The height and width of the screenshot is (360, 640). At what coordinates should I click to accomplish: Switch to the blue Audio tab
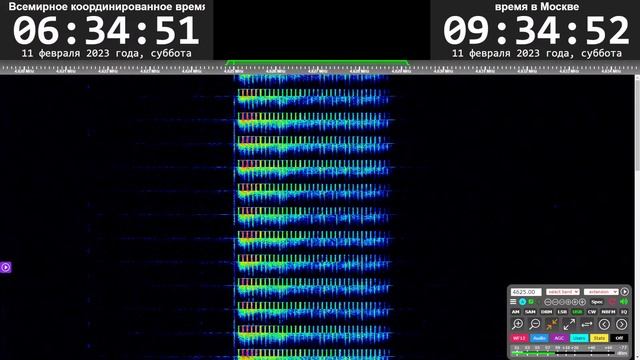[x=539, y=338]
